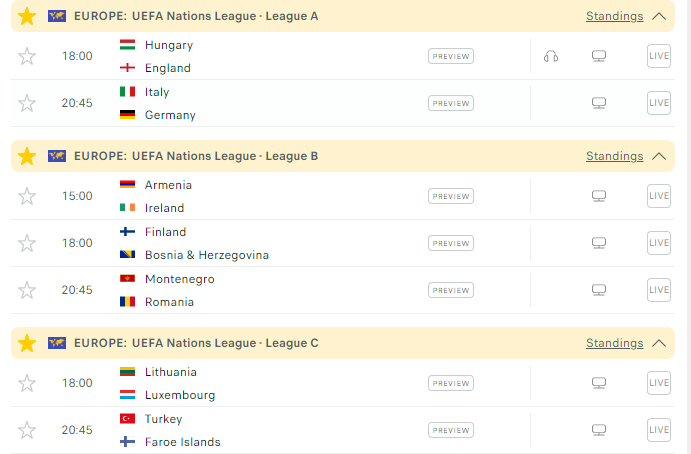Favorite the Hungary vs England match star
Viewport: 691px width, 454px height.
point(27,56)
